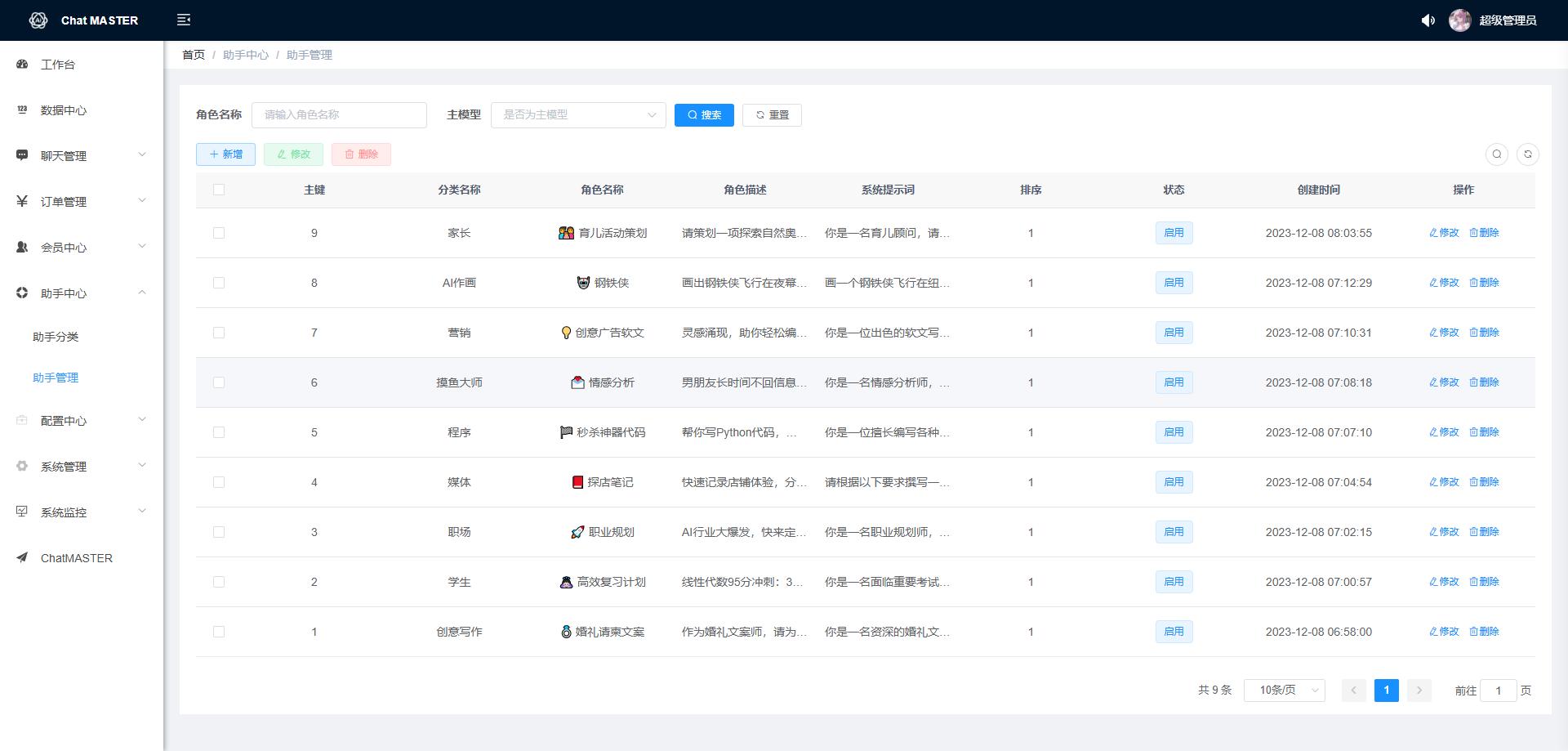Open the 超级管理员 avatar menu
The image size is (1568, 751).
click(x=1493, y=20)
